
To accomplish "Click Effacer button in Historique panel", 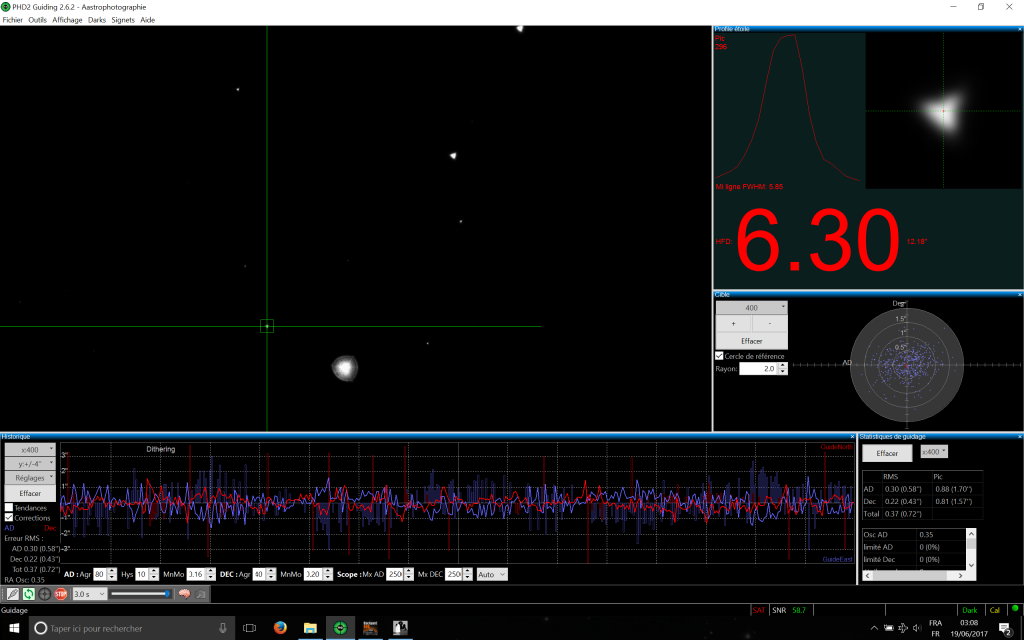I will pyautogui.click(x=31, y=493).
